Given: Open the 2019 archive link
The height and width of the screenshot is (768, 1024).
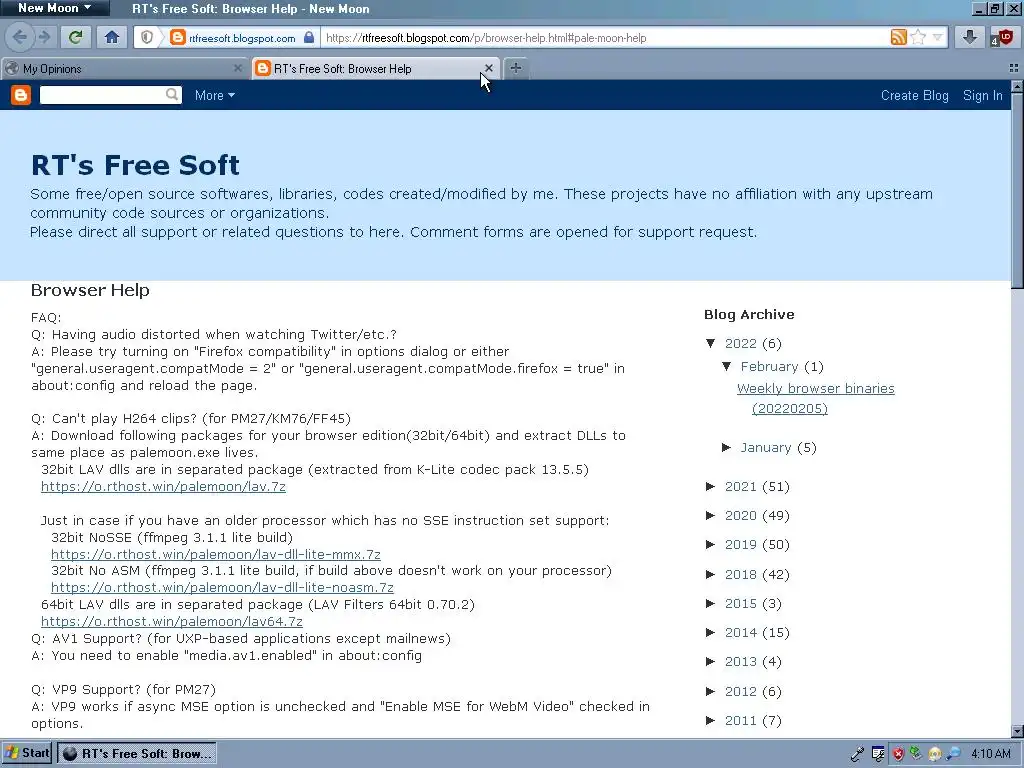Looking at the screenshot, I should pyautogui.click(x=741, y=545).
